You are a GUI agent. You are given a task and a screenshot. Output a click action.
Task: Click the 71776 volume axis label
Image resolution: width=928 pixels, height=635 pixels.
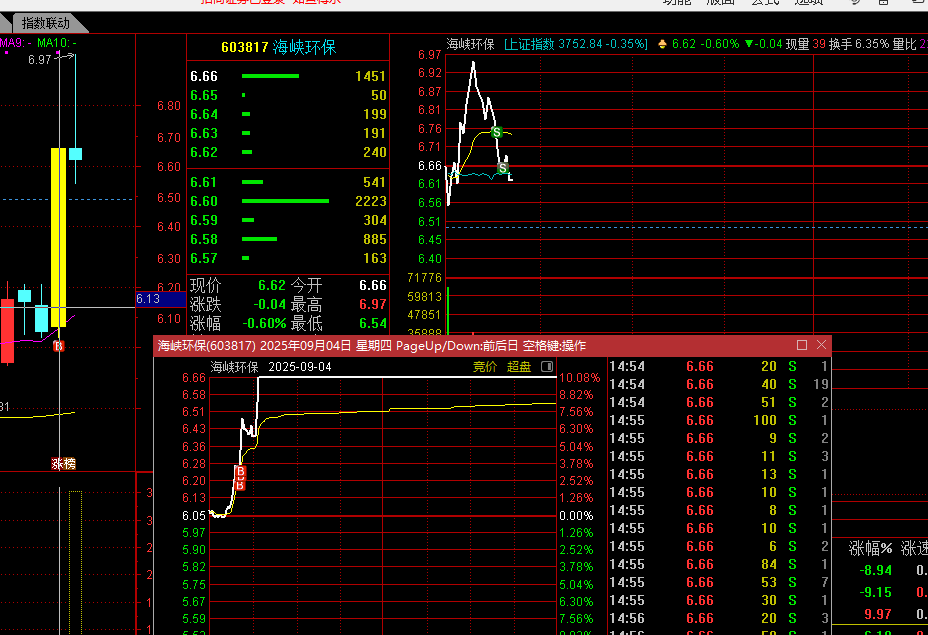tap(424, 278)
